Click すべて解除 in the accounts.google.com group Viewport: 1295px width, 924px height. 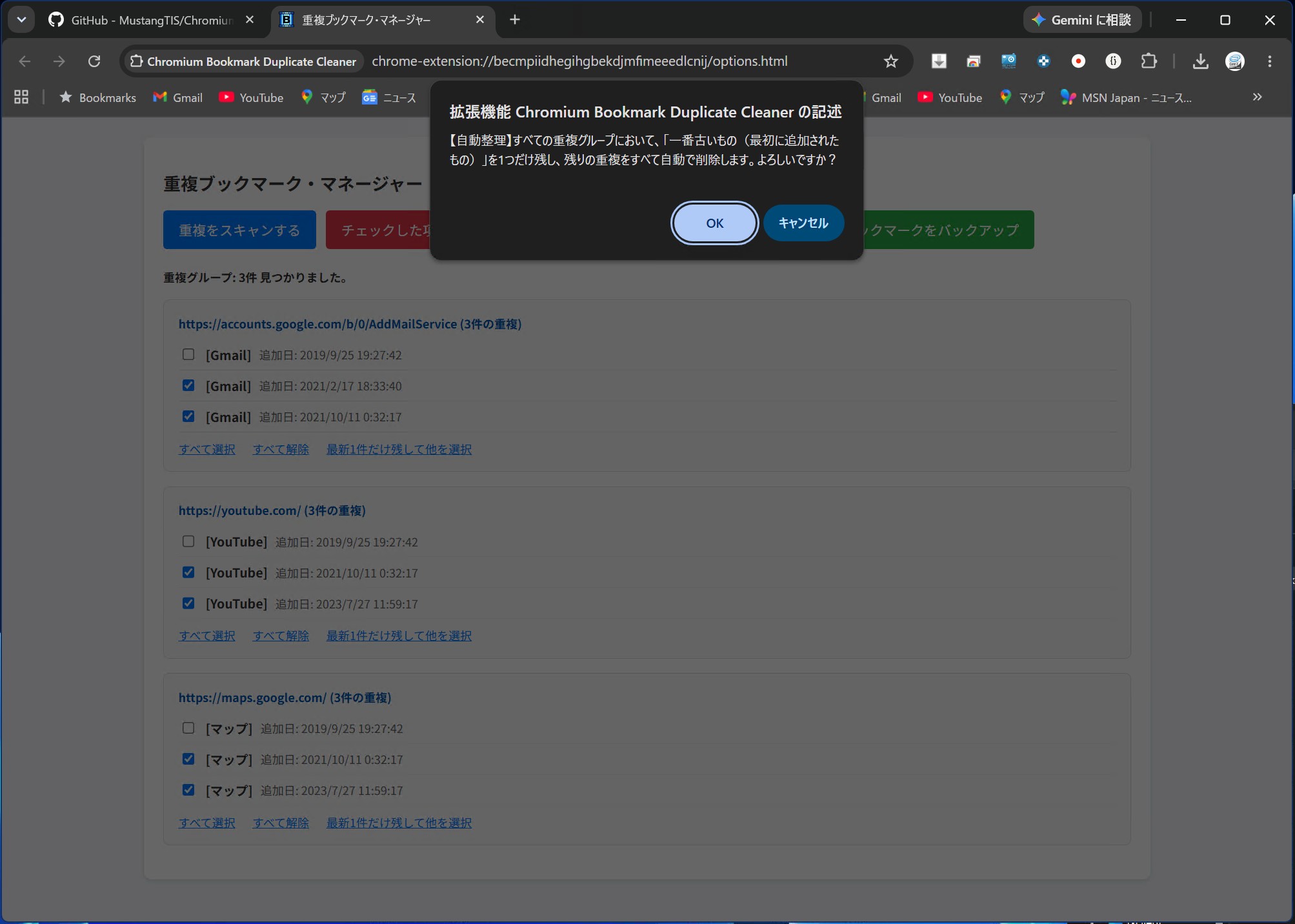[281, 449]
